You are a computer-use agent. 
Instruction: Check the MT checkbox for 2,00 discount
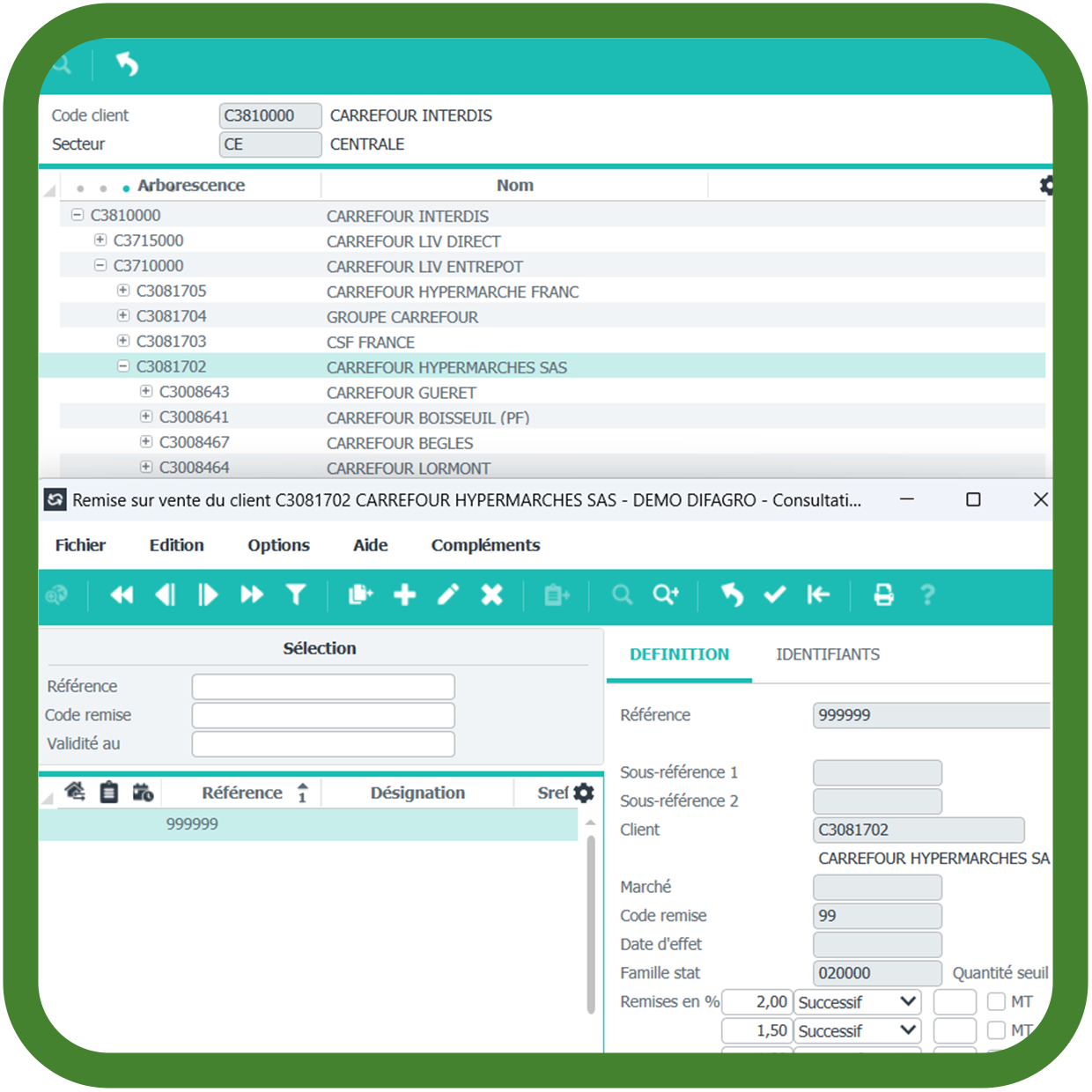pos(996,1001)
